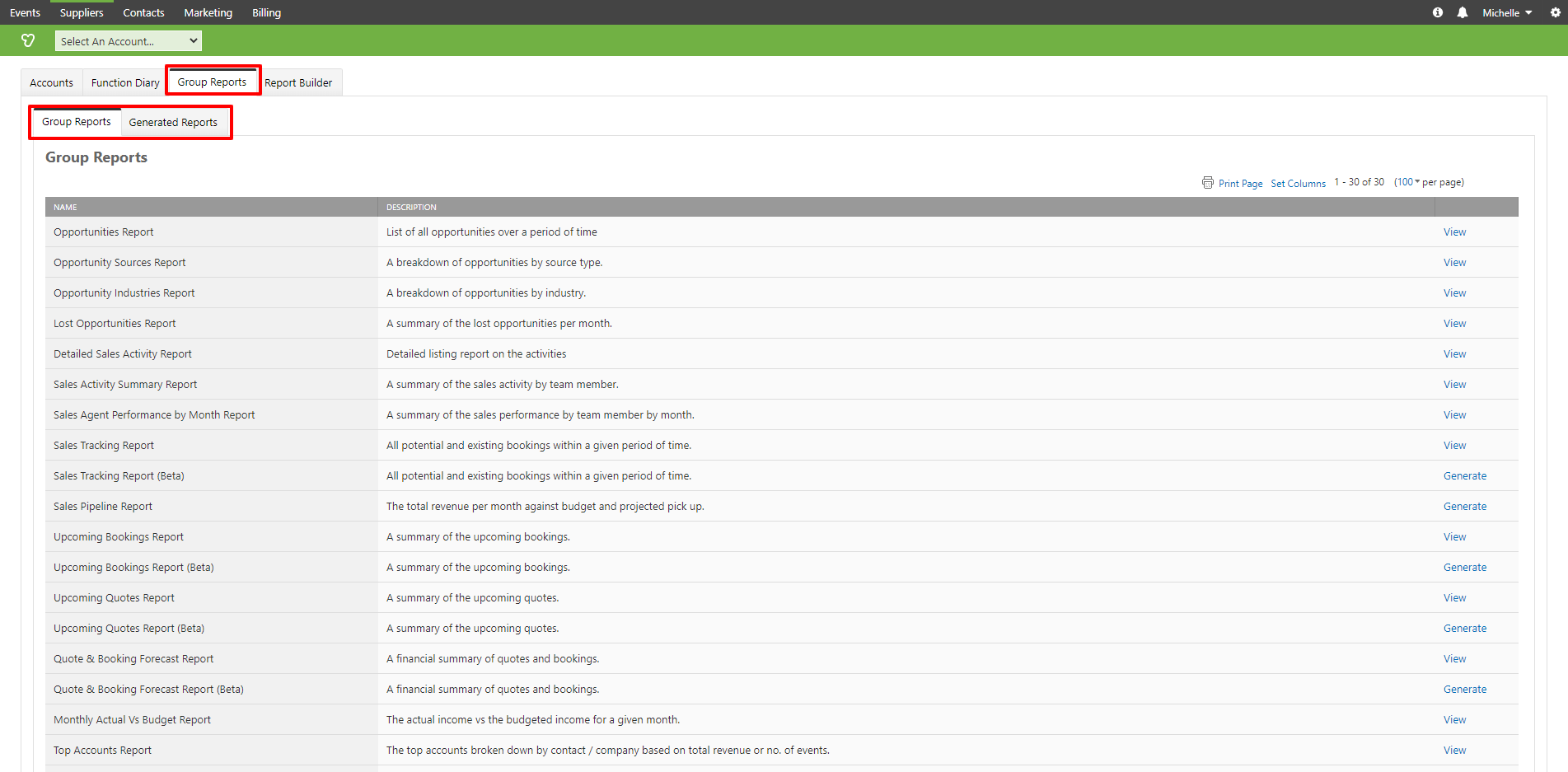Viewport: 1568px width, 772px height.
Task: Click the info icon in top bar
Action: pos(1438,12)
